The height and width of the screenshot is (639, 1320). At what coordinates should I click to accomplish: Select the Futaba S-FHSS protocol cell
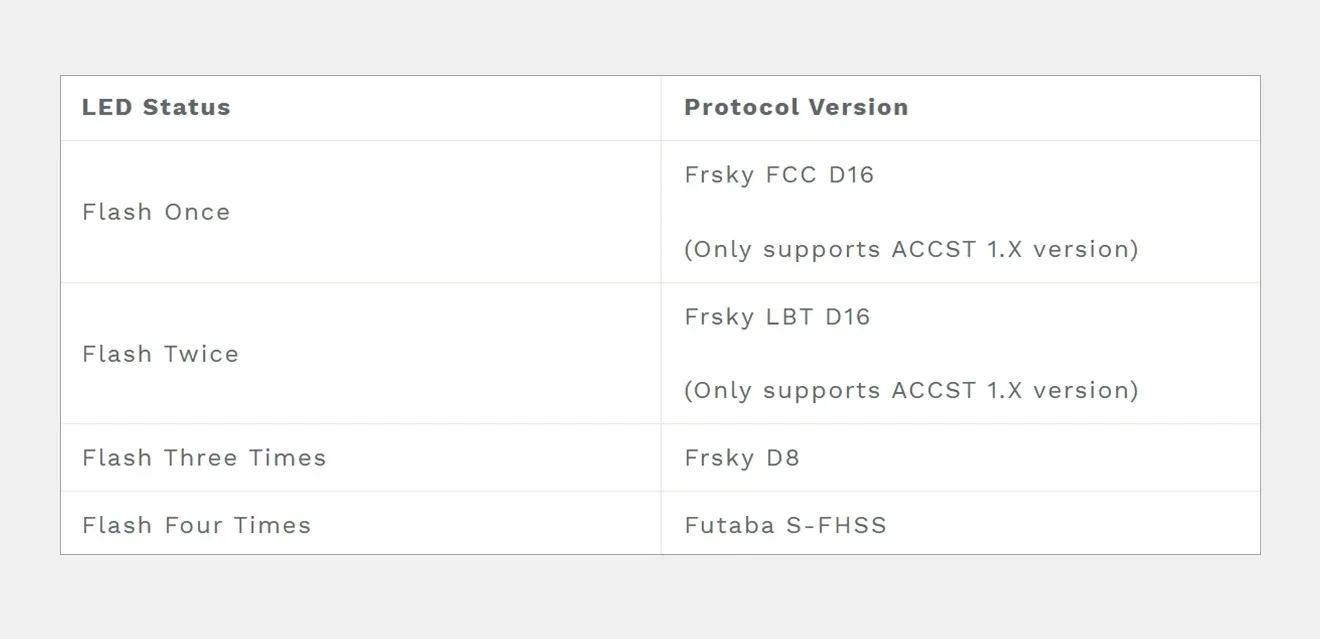click(785, 525)
